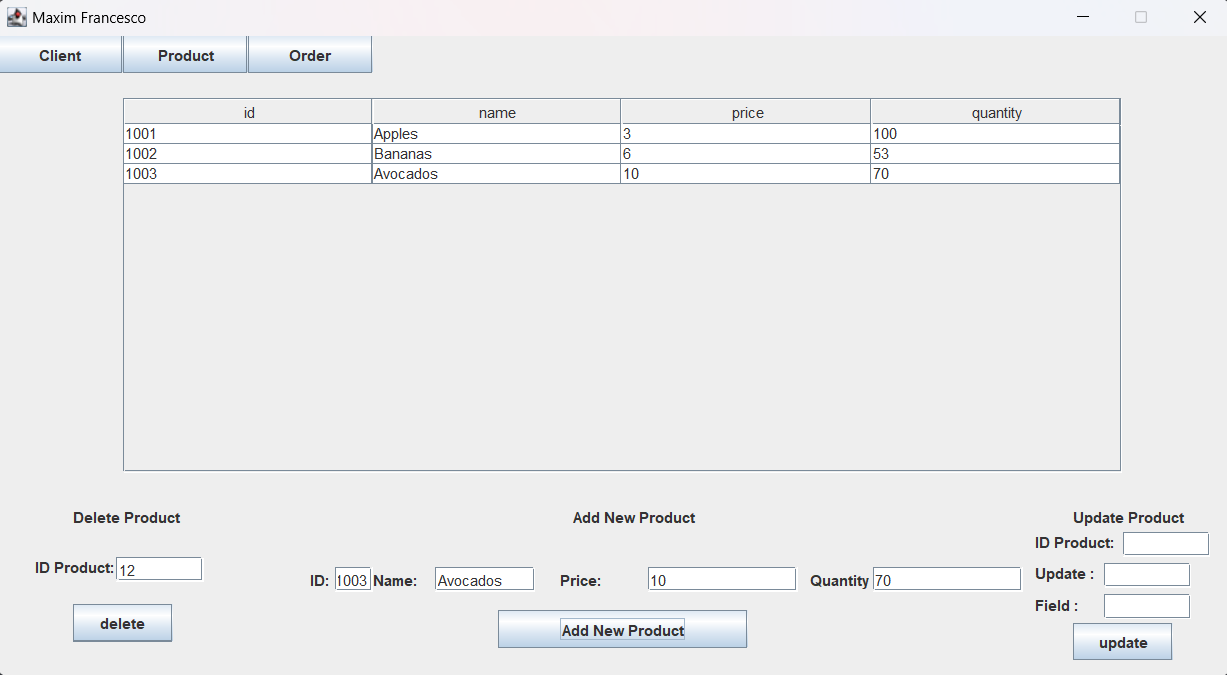Click the Field name text box

pyautogui.click(x=1146, y=606)
